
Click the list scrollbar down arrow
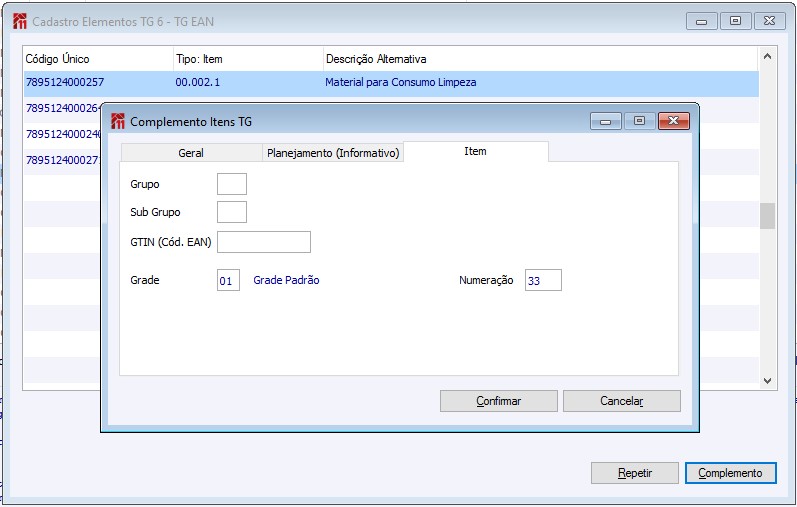[768, 380]
